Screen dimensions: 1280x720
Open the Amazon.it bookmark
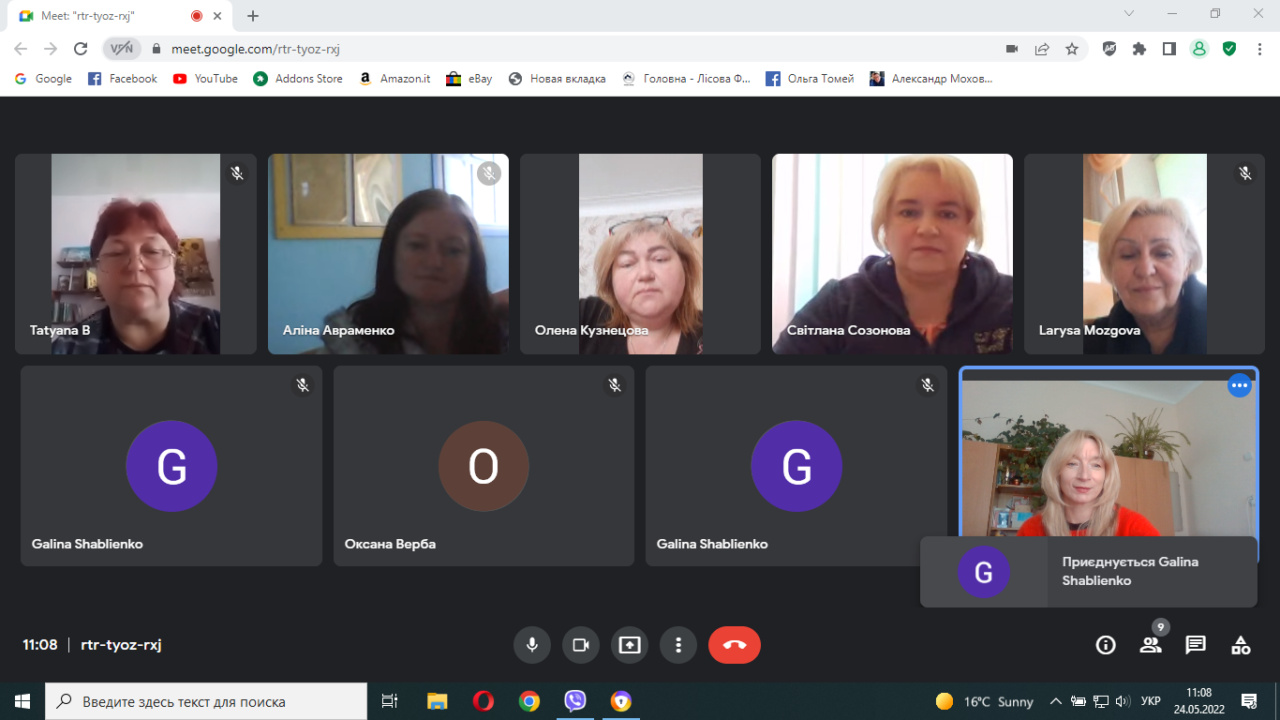tap(394, 78)
